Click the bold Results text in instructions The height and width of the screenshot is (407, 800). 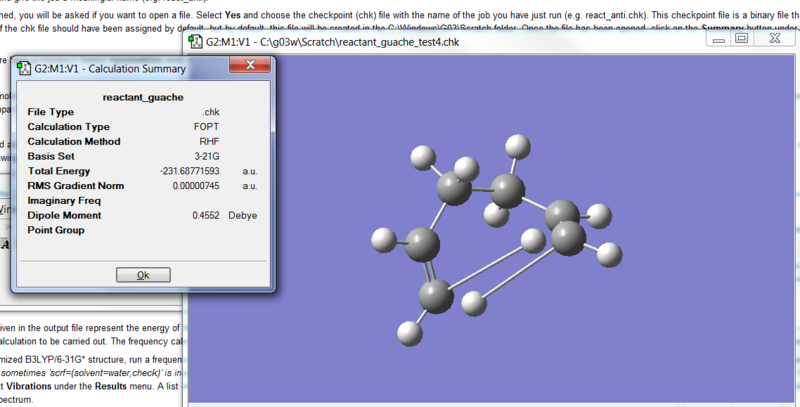tap(111, 386)
